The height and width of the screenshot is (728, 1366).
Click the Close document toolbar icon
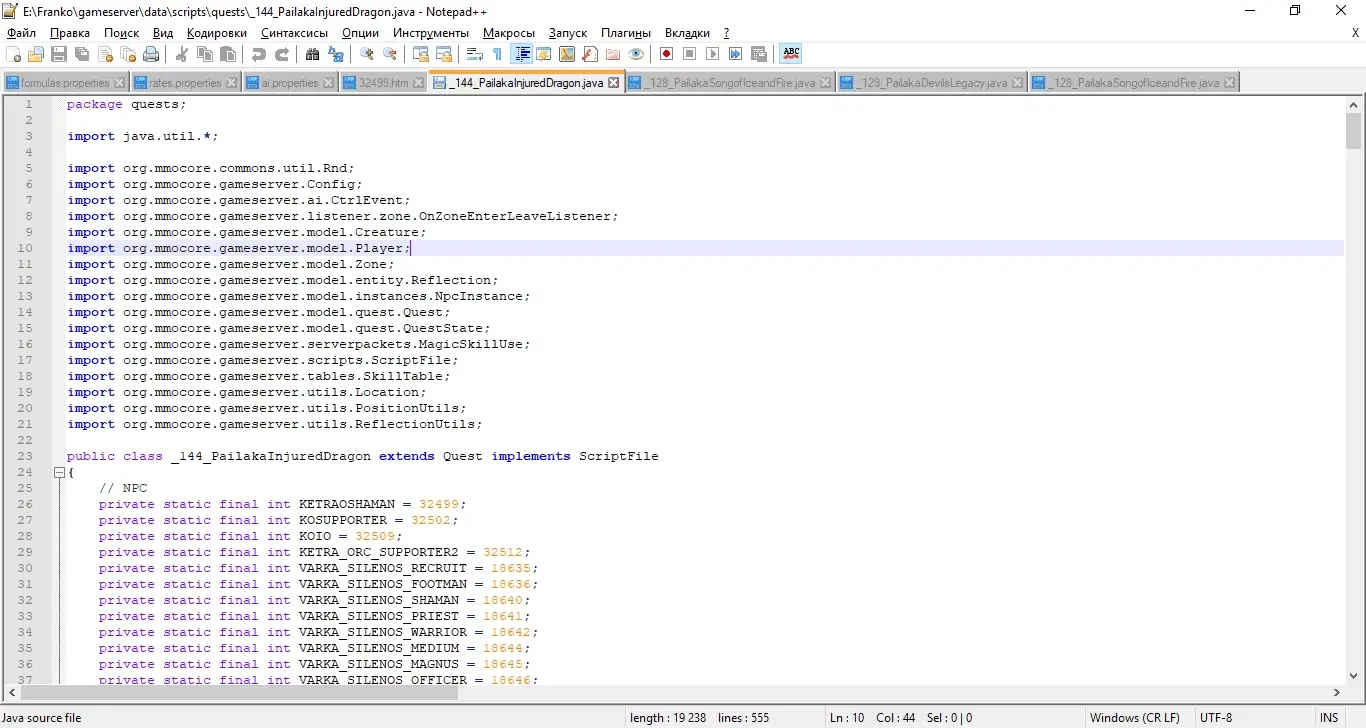106,54
